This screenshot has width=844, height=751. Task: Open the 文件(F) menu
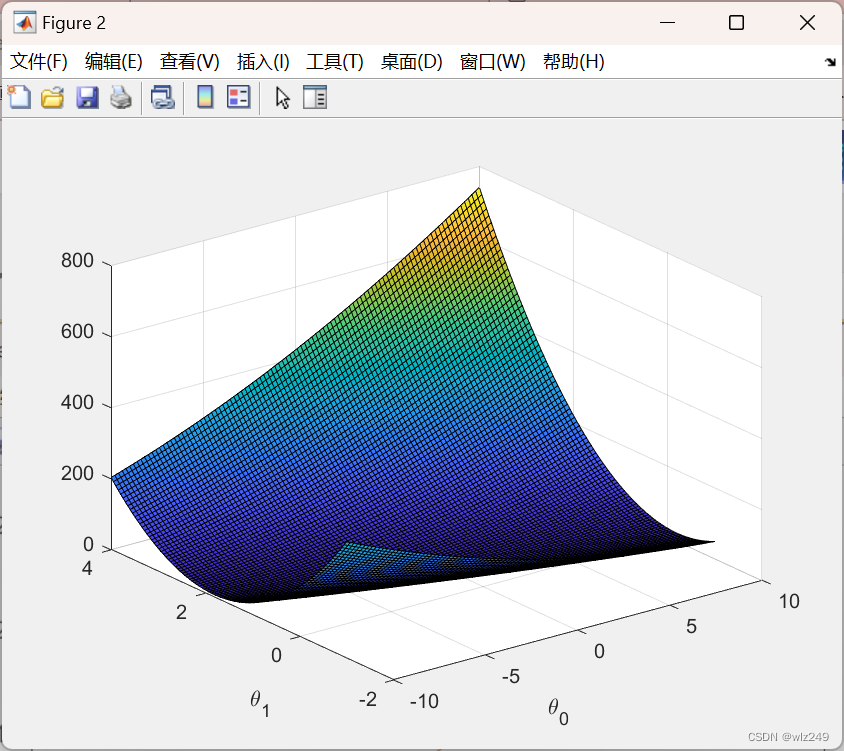[x=39, y=61]
